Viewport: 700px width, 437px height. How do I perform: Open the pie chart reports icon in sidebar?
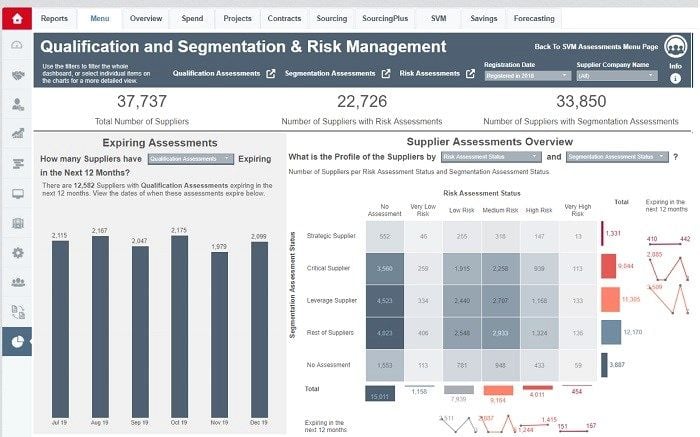17,341
